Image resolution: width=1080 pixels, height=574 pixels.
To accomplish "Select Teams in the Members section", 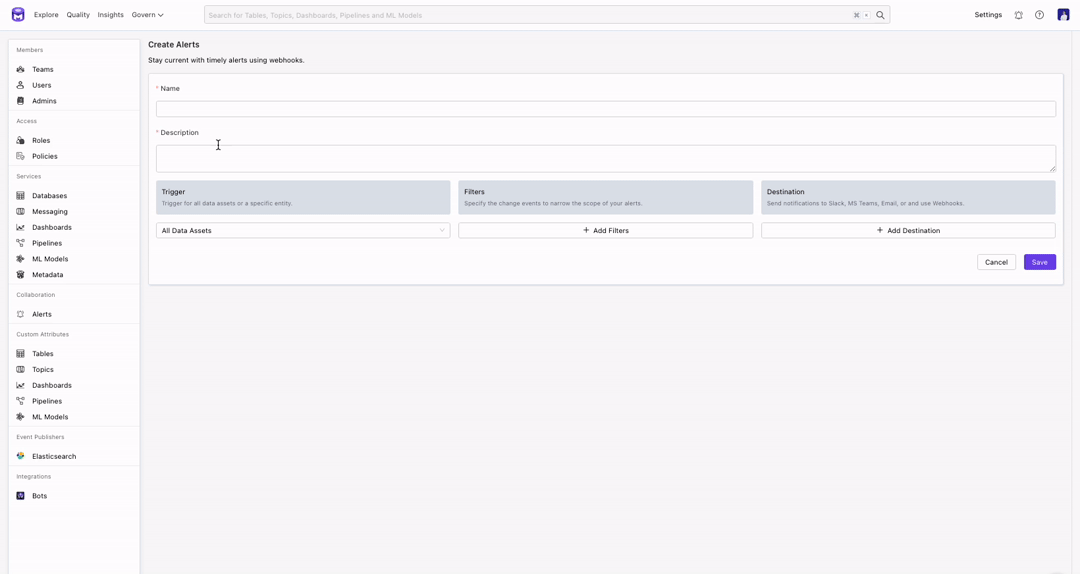I will pos(42,69).
